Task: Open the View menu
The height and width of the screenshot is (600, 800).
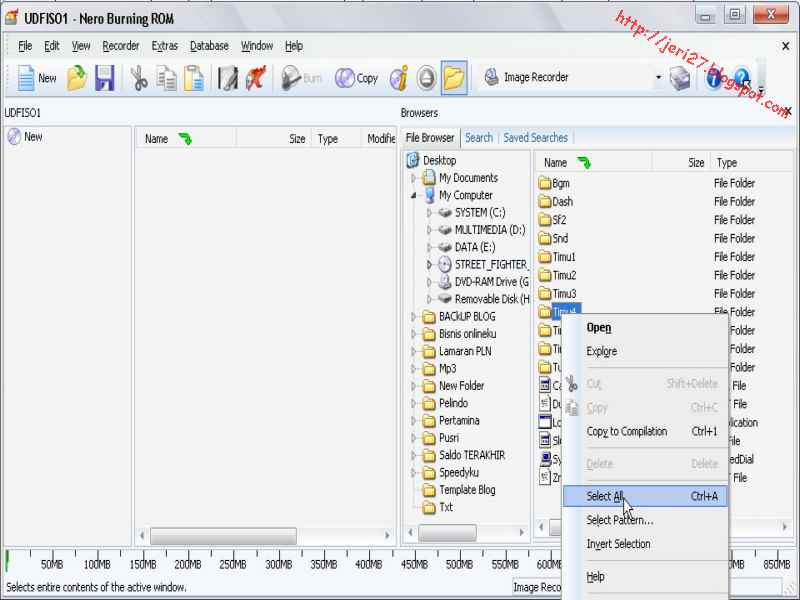Action: coord(81,46)
